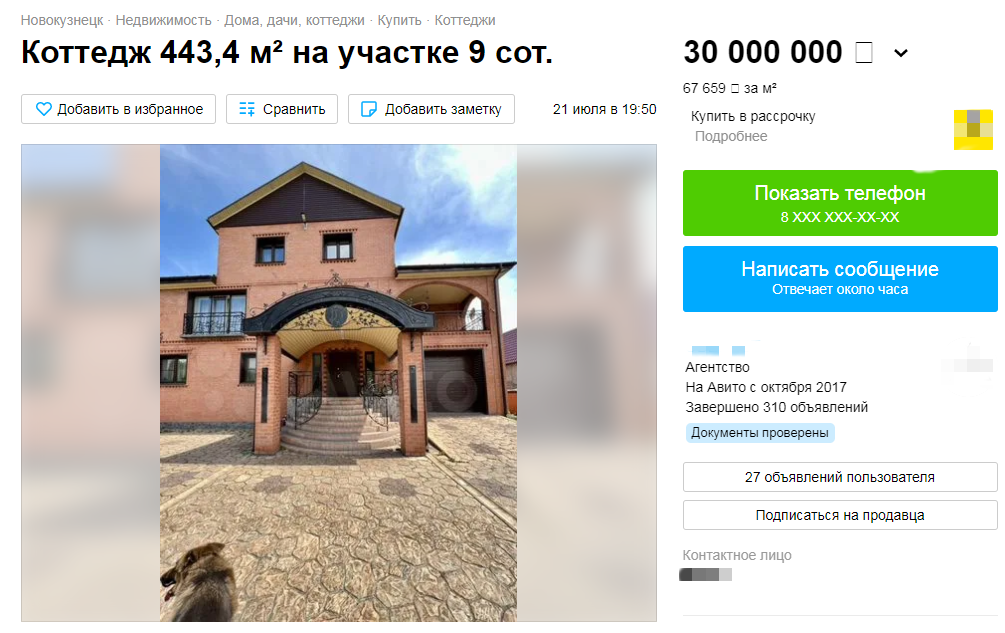Open 27 объявлений пользователя
Screen dimensions: 1005x633
coord(840,477)
